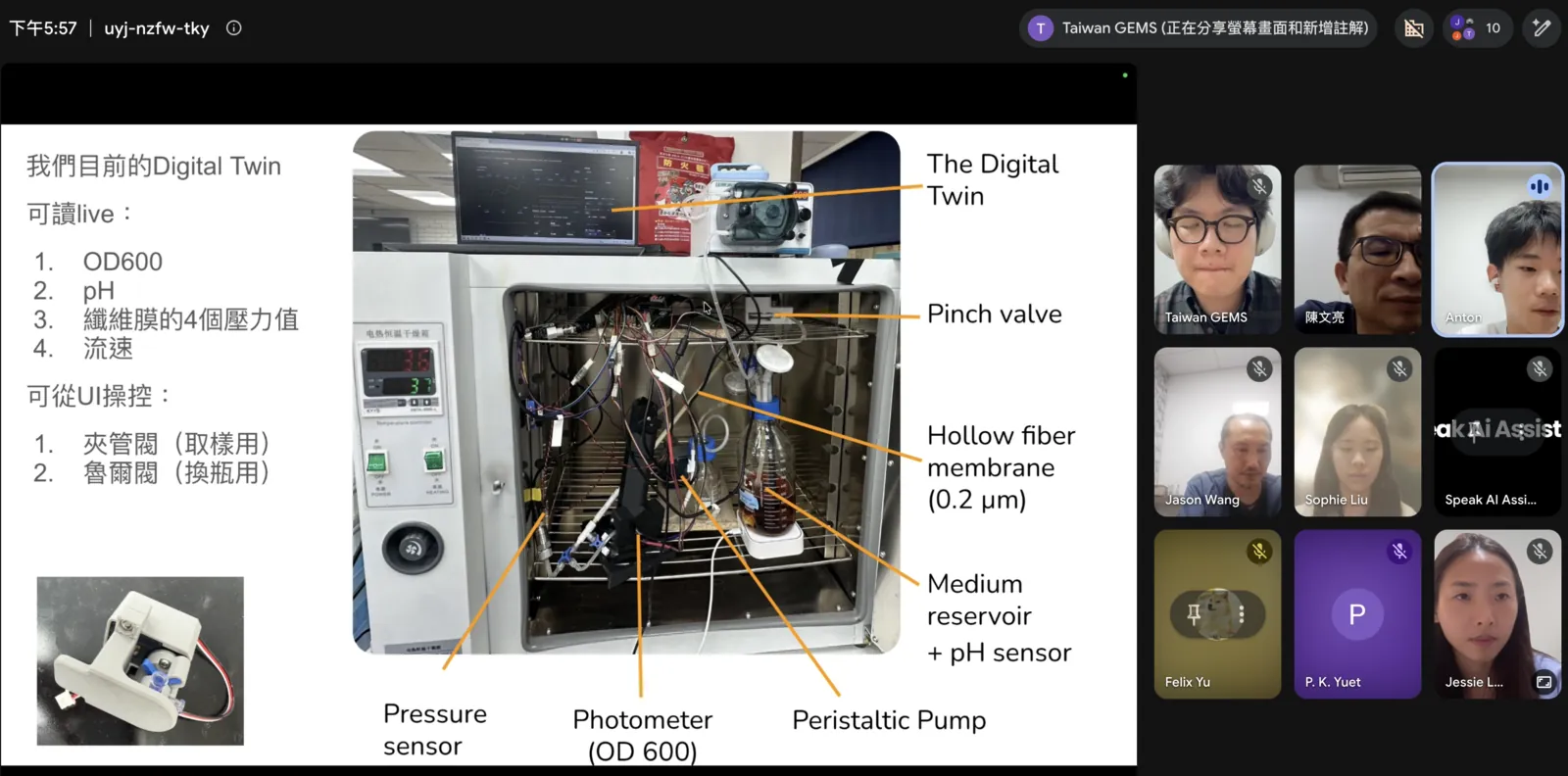
Task: Pin Felix Yu's tile with the pin icon
Action: click(x=1194, y=614)
